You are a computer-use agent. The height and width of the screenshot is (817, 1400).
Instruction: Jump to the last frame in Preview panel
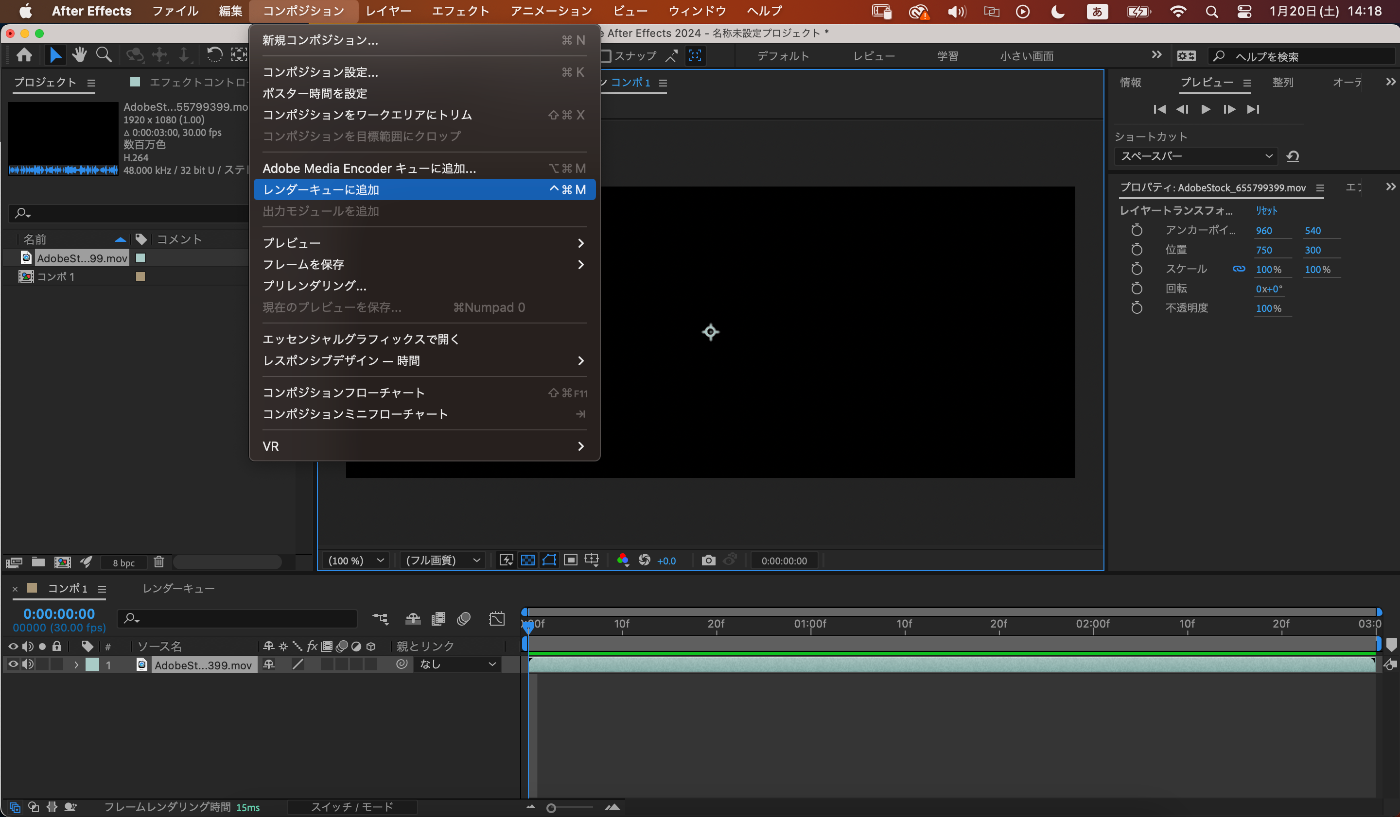pos(1253,109)
